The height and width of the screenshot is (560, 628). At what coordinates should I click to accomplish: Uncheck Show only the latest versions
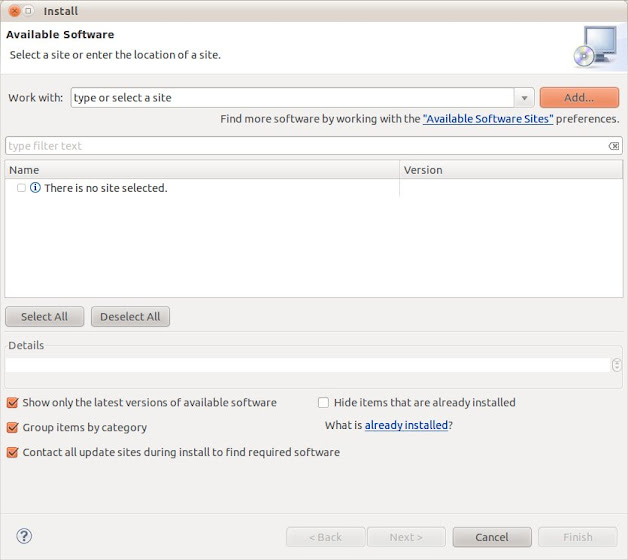[12, 403]
